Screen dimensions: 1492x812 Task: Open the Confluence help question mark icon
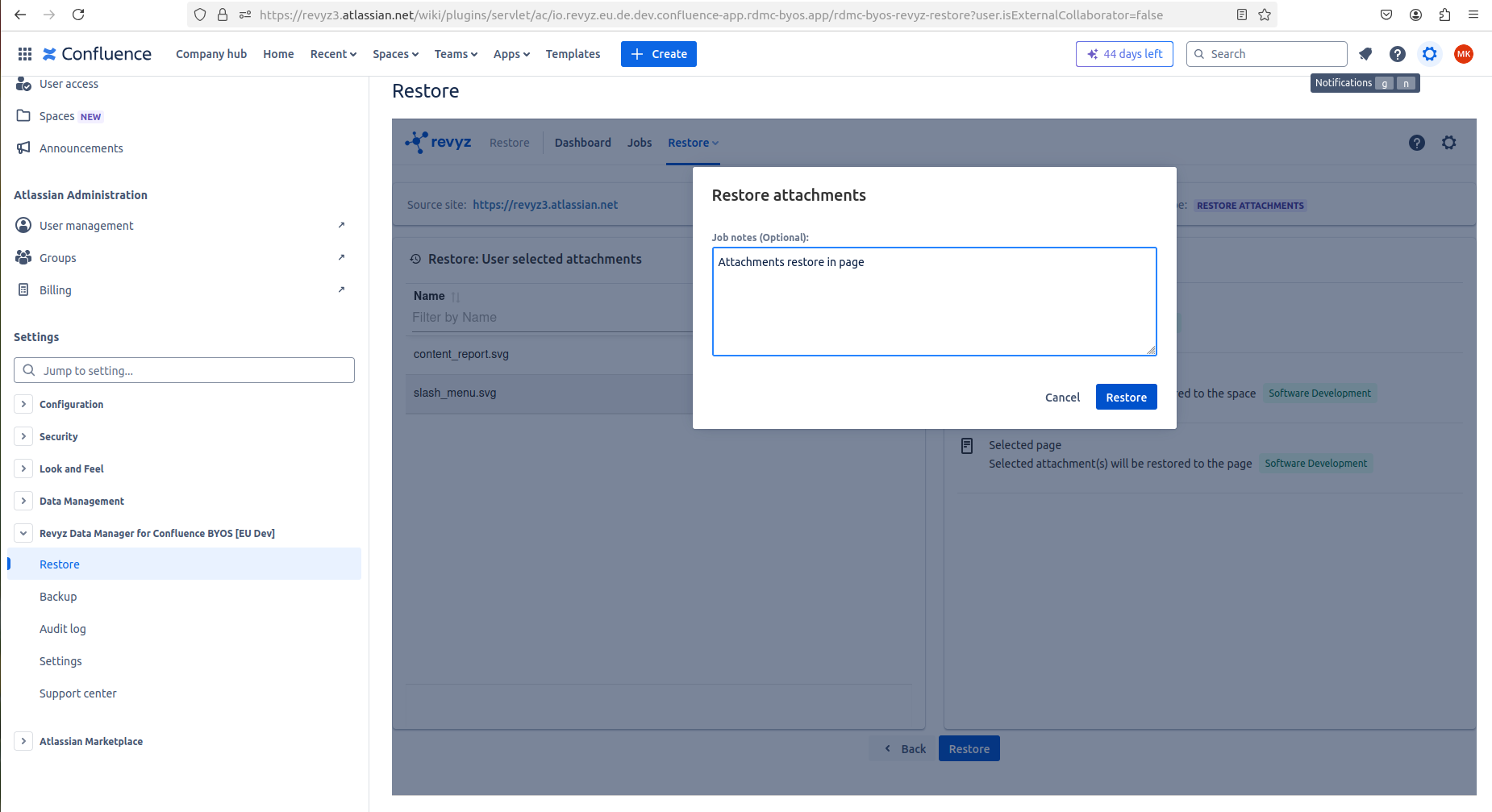[x=1398, y=54]
